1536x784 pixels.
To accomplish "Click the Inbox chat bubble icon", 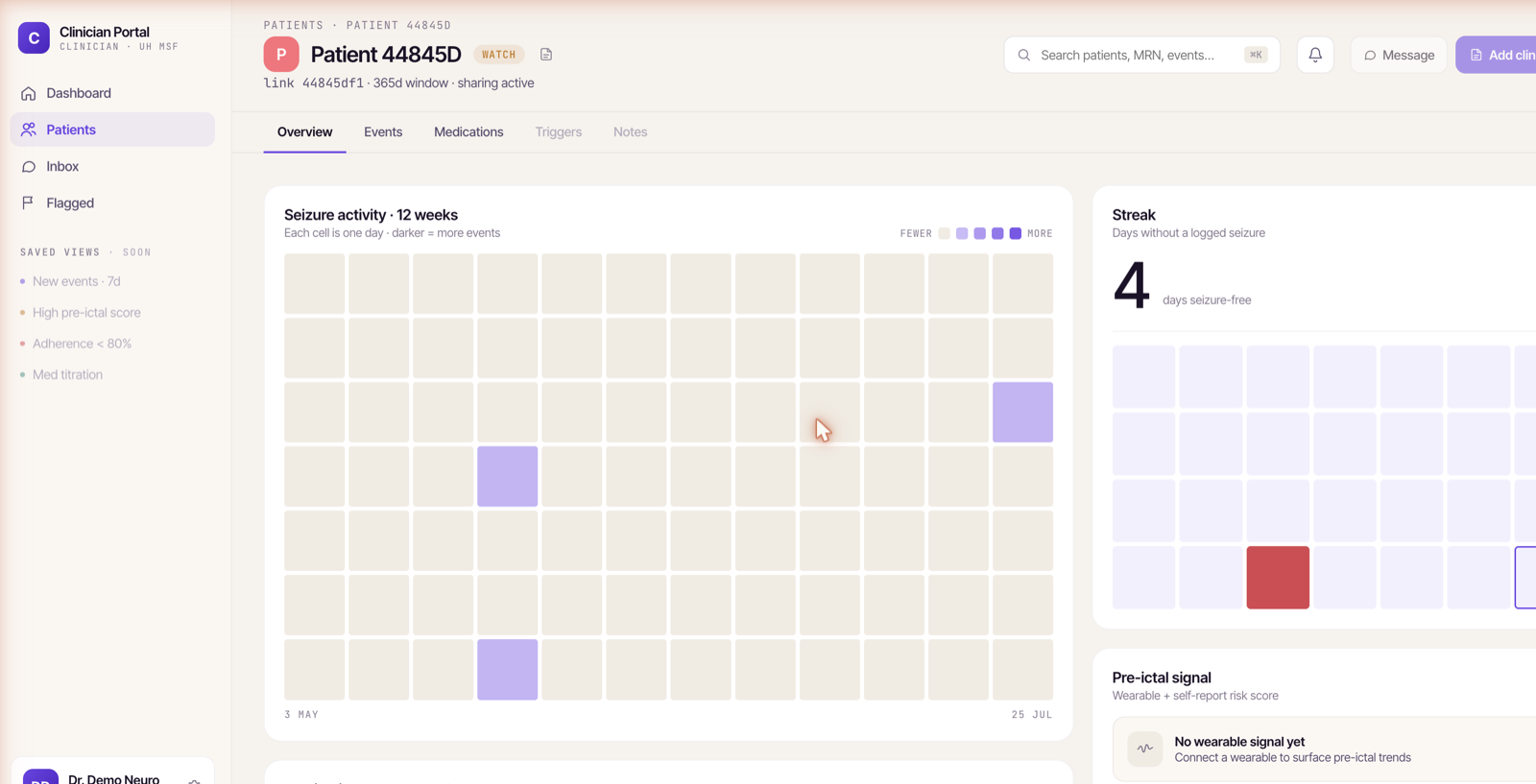I will (29, 166).
